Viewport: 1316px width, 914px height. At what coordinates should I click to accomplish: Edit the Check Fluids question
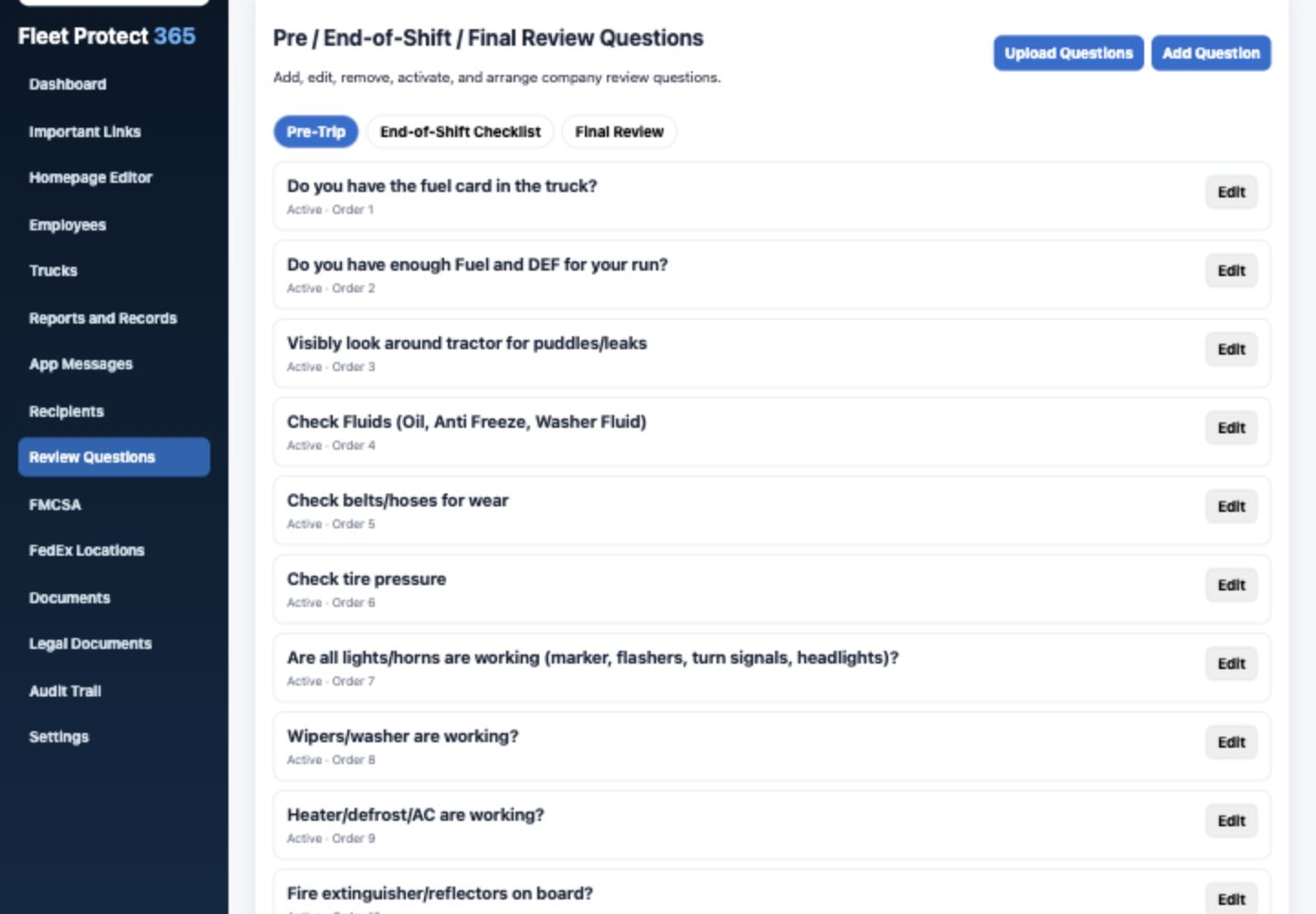pyautogui.click(x=1231, y=428)
